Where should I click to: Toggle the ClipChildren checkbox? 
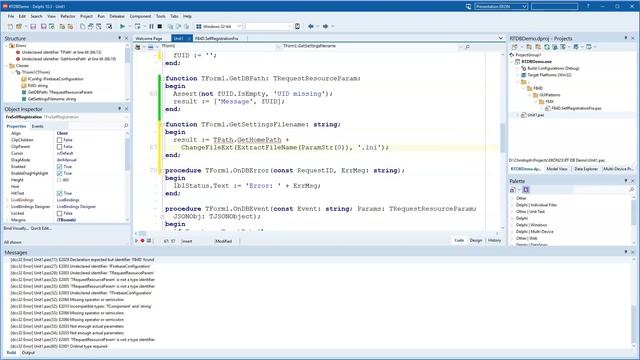(60, 140)
